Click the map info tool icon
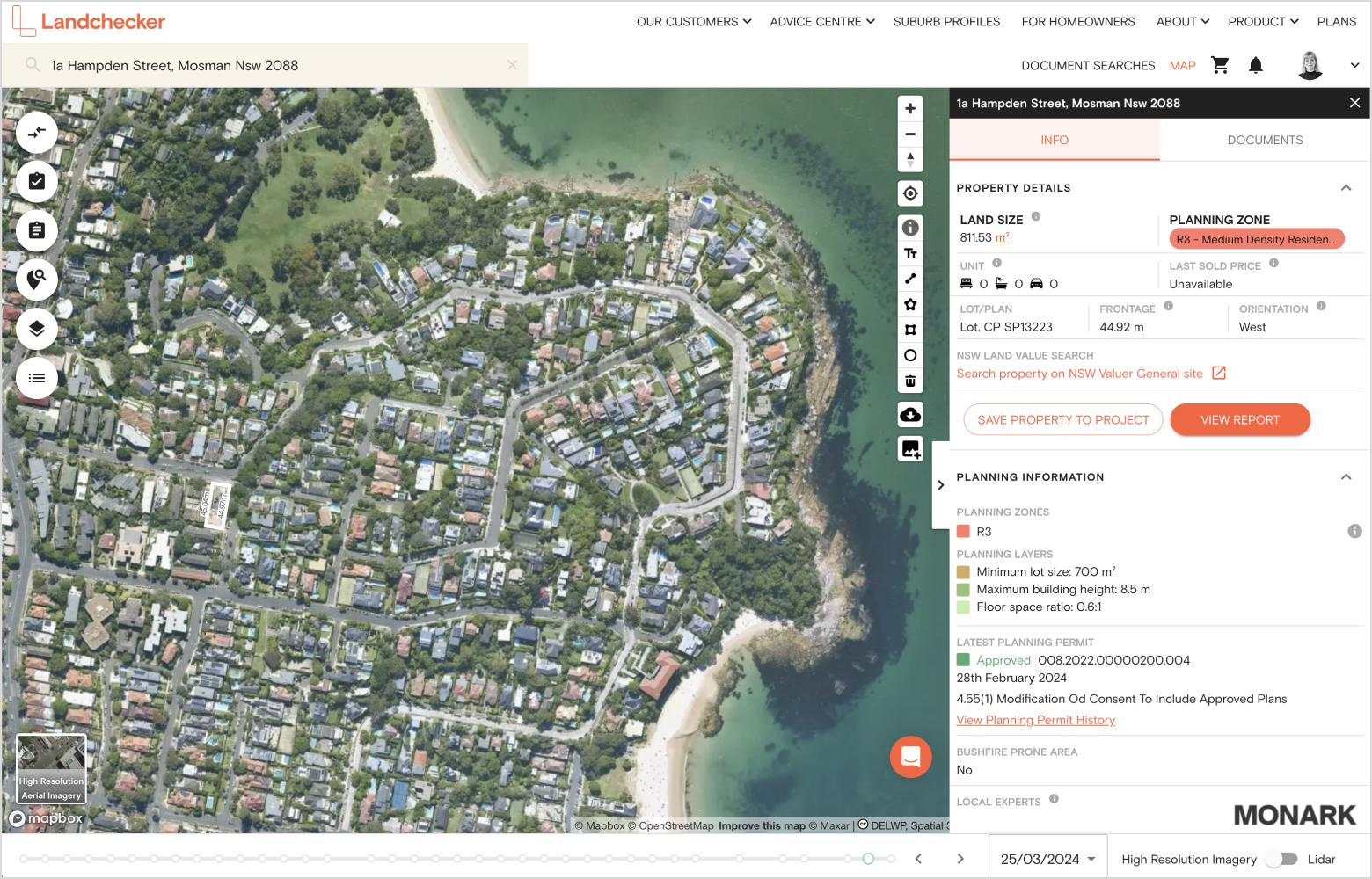The height and width of the screenshot is (879, 1372). (910, 228)
